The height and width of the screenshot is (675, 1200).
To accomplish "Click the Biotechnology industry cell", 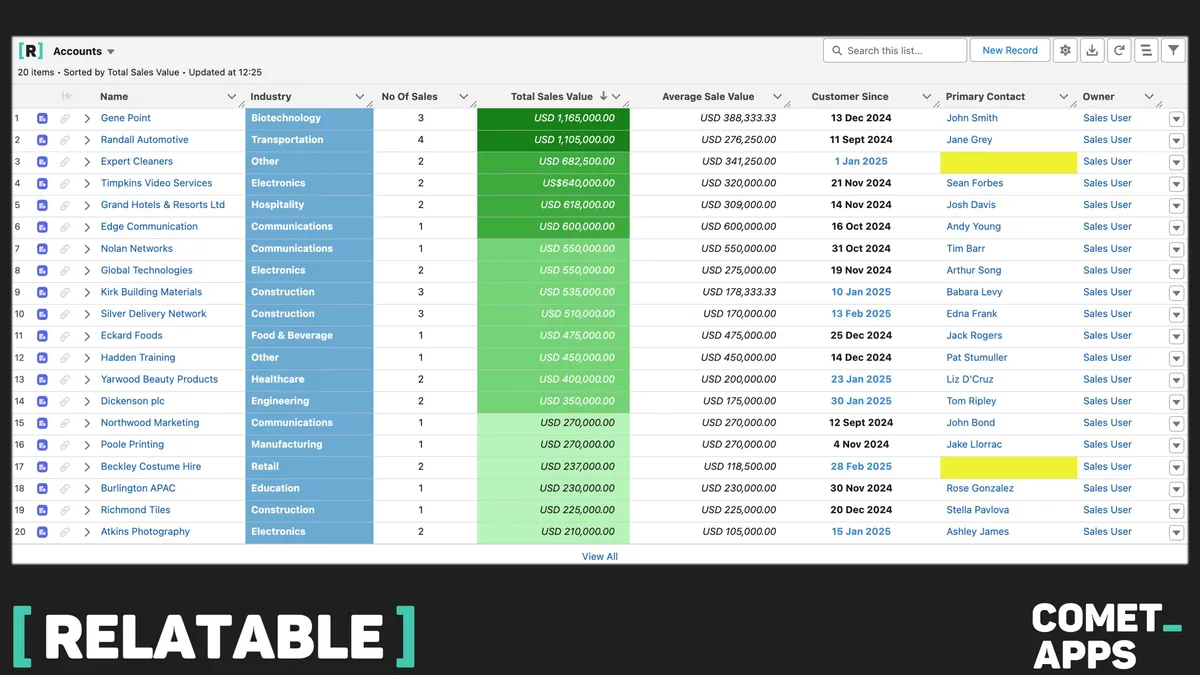I will 309,118.
